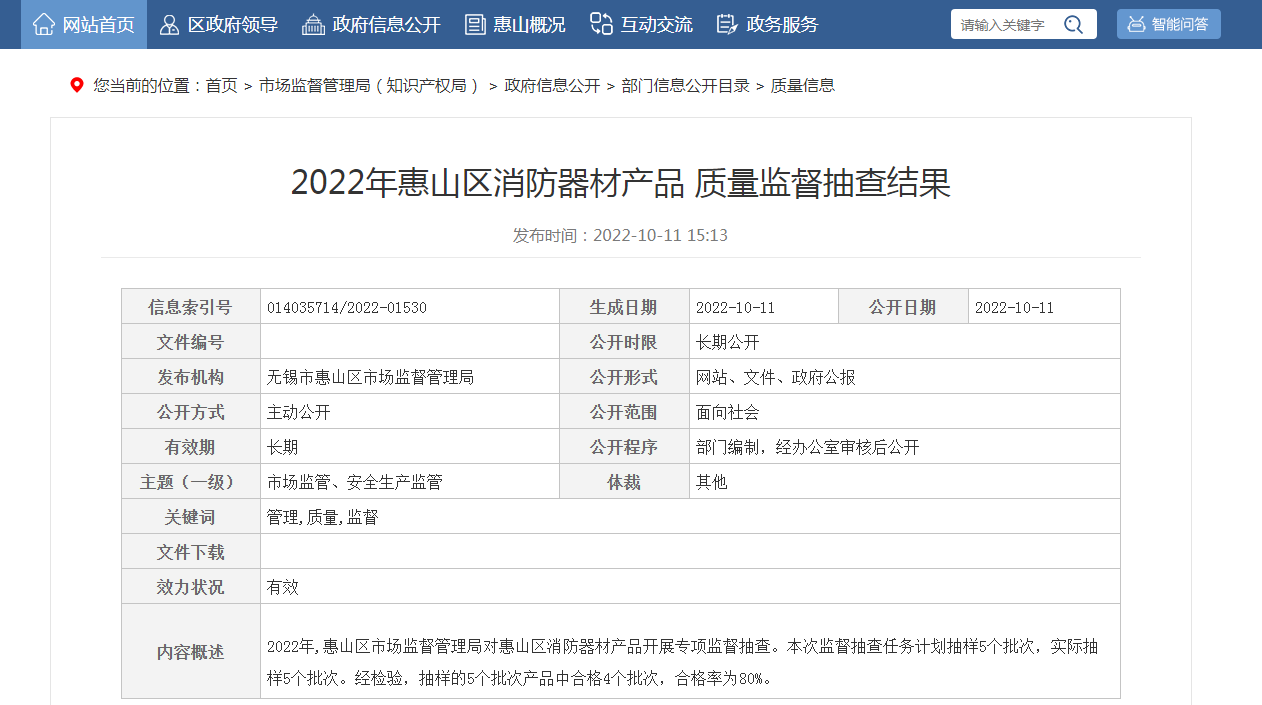Viewport: 1262px width, 705px height.
Task: Click the 长期公开 value
Action: [727, 342]
